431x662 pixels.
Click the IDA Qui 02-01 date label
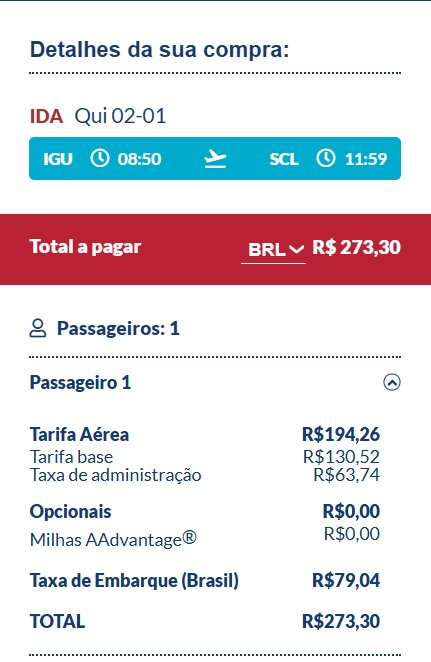[x=98, y=116]
